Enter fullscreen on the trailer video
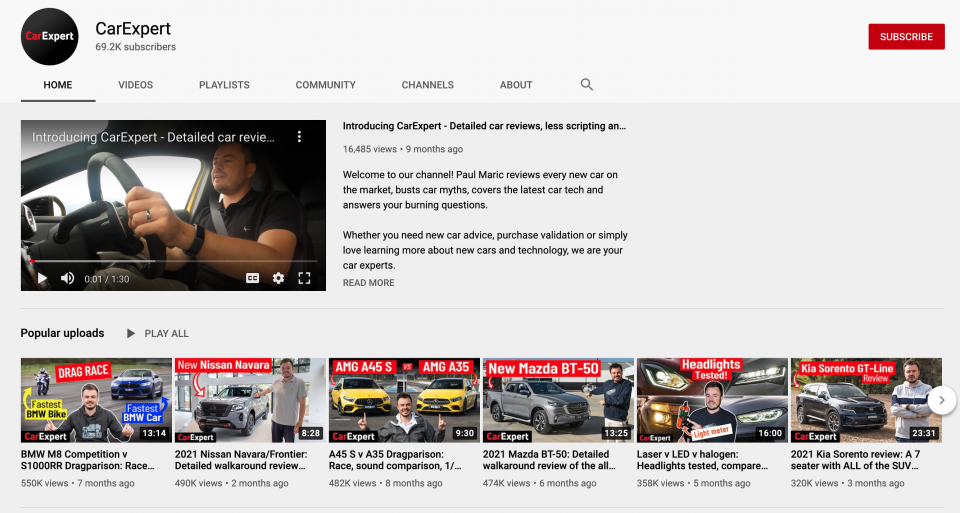Viewport: 960px width, 513px height. tap(304, 279)
